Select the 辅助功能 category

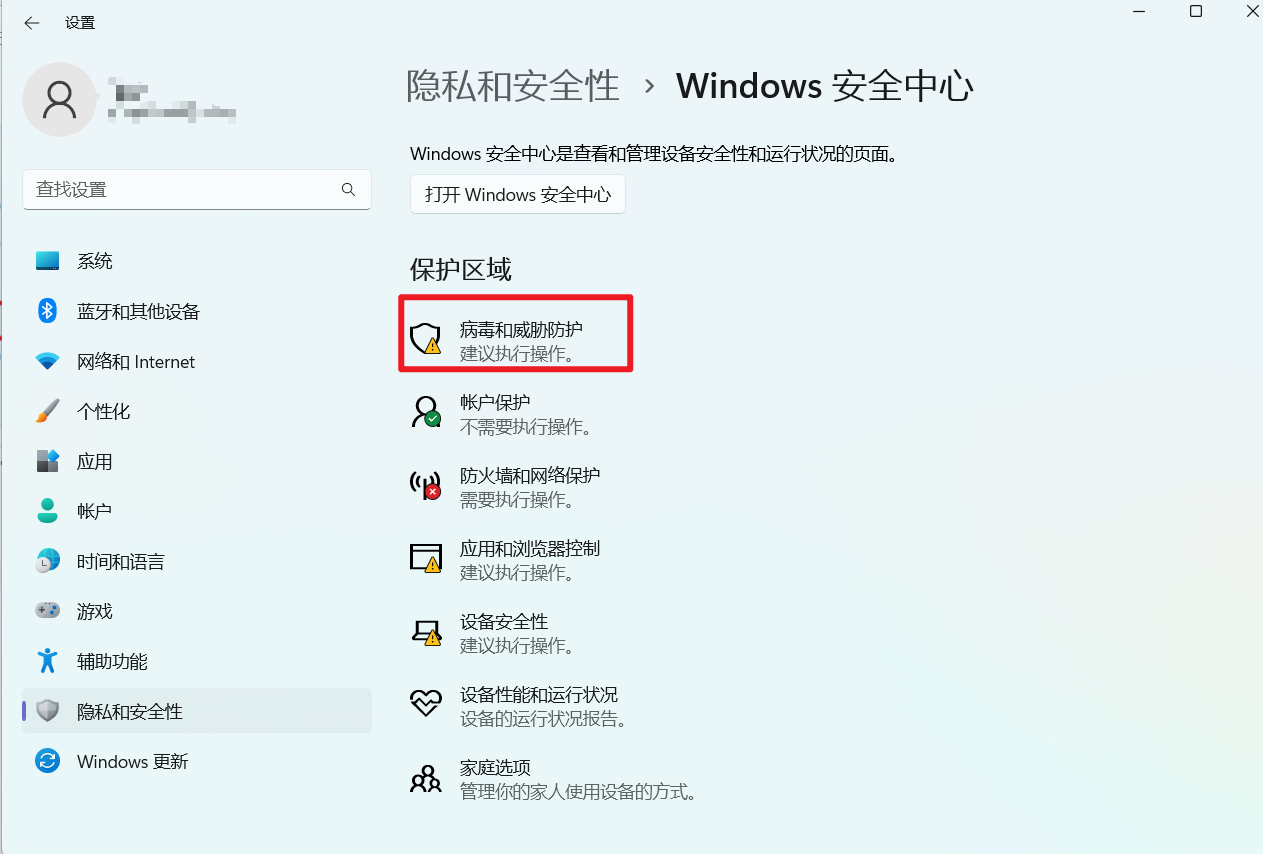click(197, 661)
